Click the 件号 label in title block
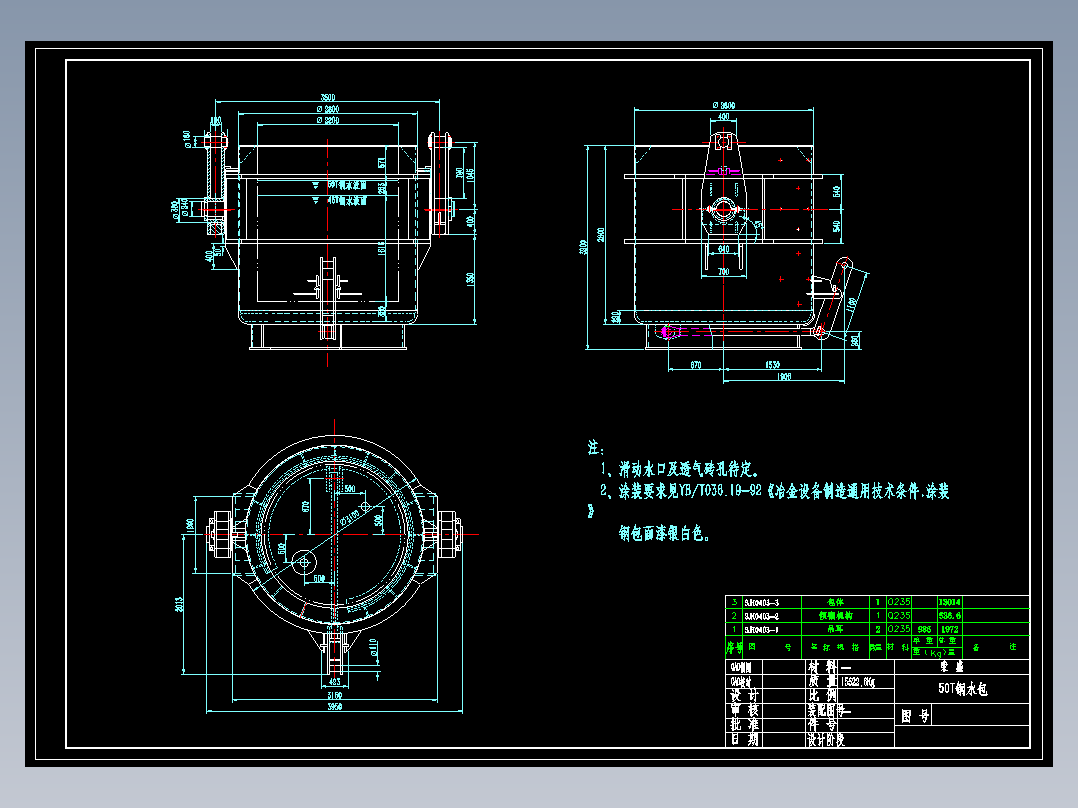The width and height of the screenshot is (1078, 808). [822, 725]
